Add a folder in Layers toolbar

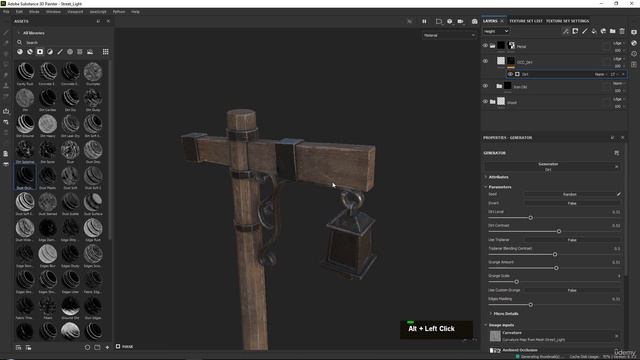(x=613, y=31)
